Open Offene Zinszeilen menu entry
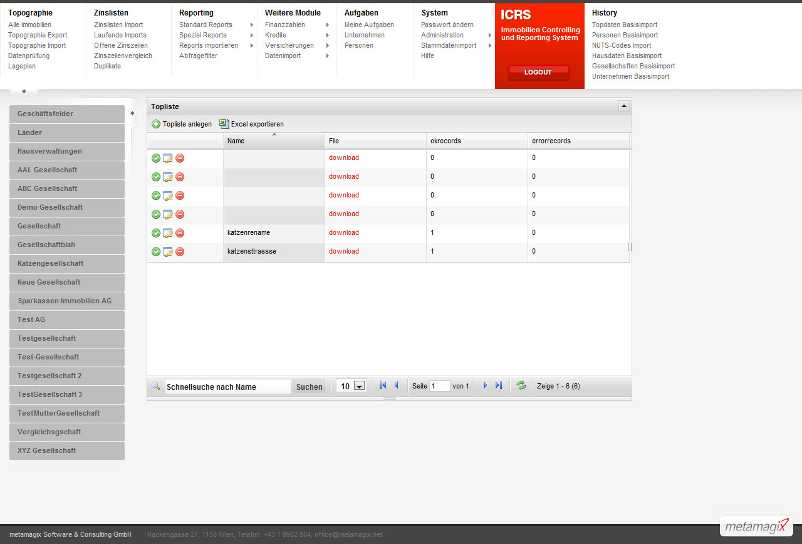This screenshot has height=544, width=802. (x=120, y=46)
